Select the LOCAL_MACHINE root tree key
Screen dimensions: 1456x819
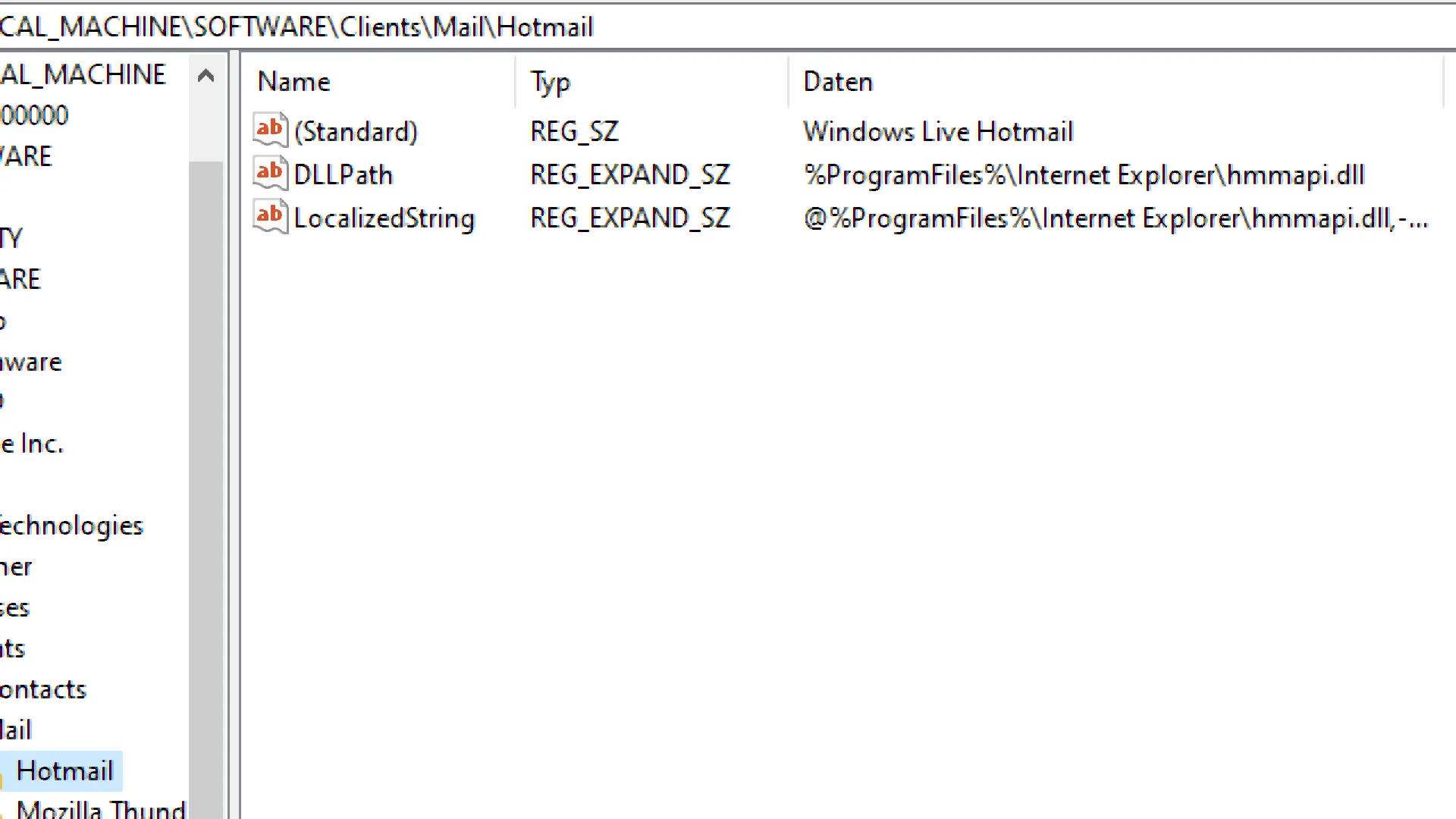tap(83, 74)
